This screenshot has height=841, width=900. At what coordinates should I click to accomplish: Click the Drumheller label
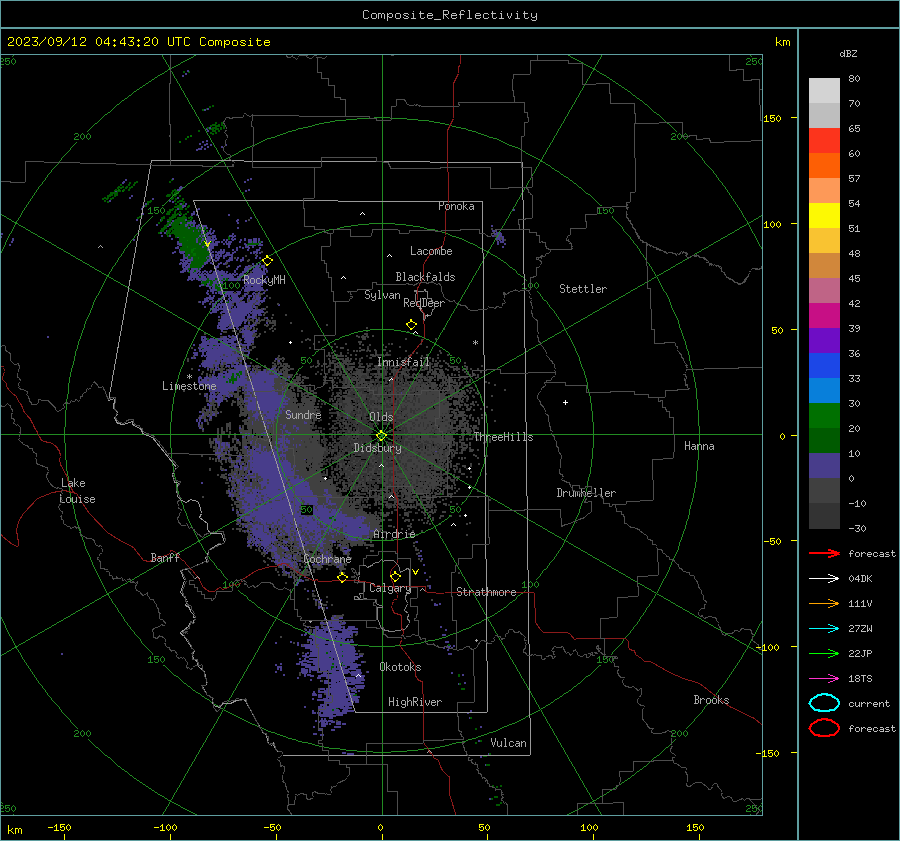pos(586,493)
